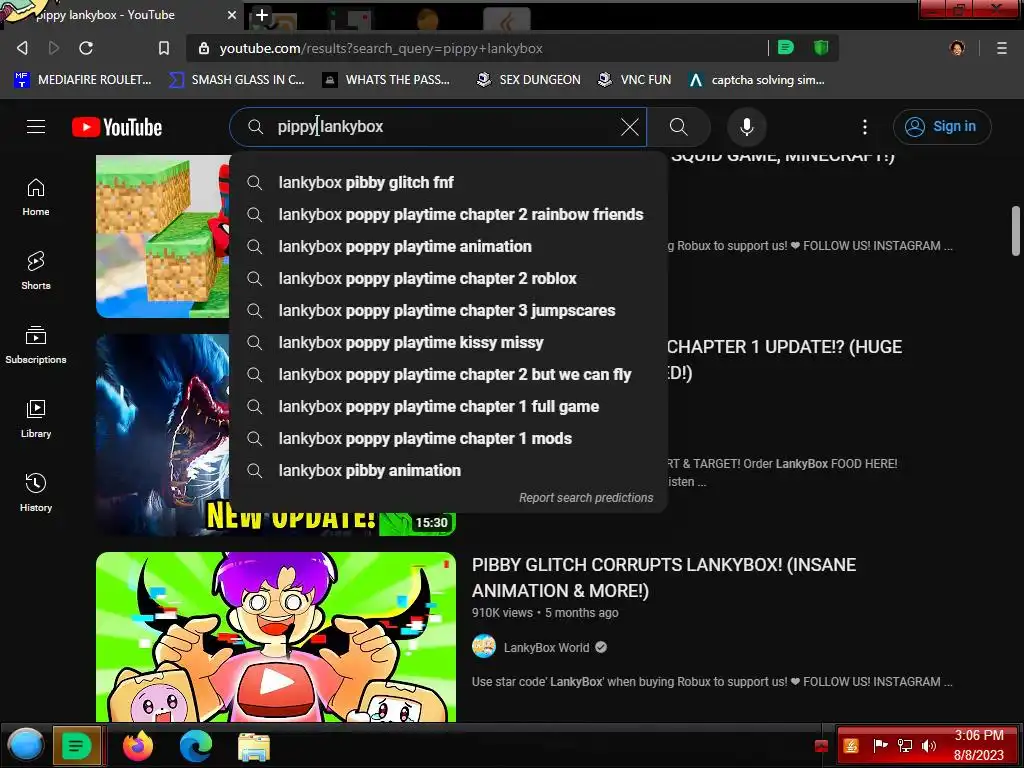Image resolution: width=1024 pixels, height=768 pixels.
Task: Click the Action Center flag tray icon
Action: [x=880, y=746]
